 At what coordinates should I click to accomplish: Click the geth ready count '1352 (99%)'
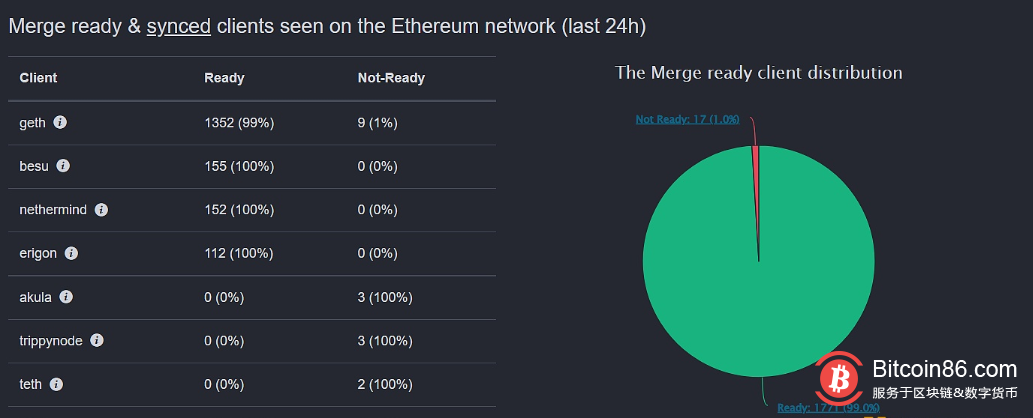pos(239,122)
